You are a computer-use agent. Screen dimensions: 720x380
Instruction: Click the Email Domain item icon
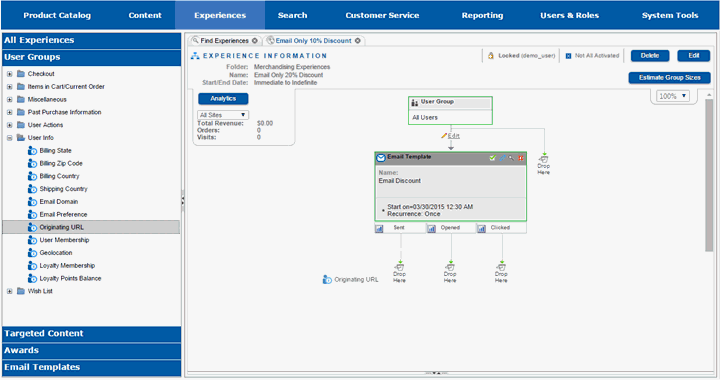[x=32, y=202]
